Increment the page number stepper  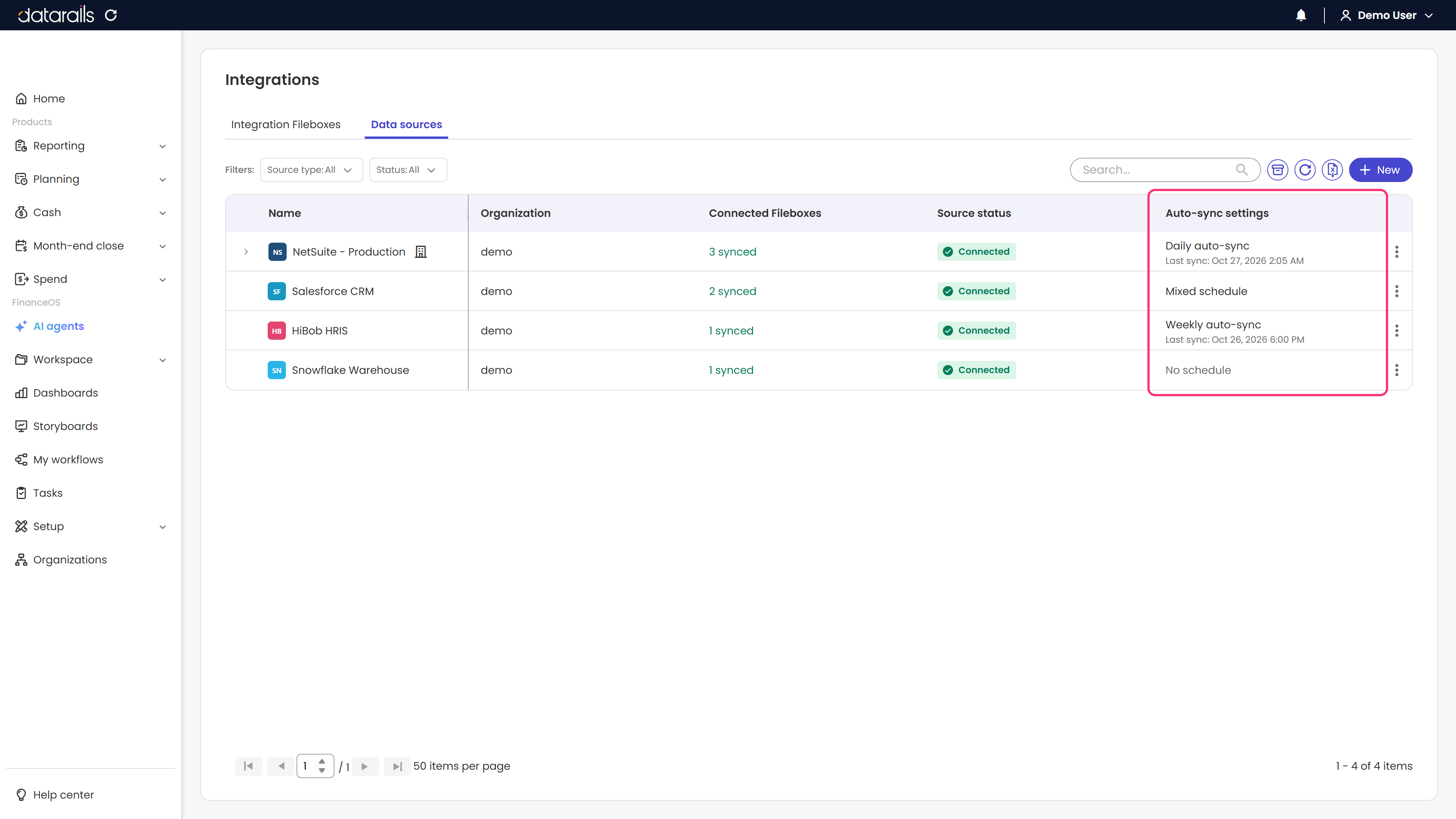322,761
